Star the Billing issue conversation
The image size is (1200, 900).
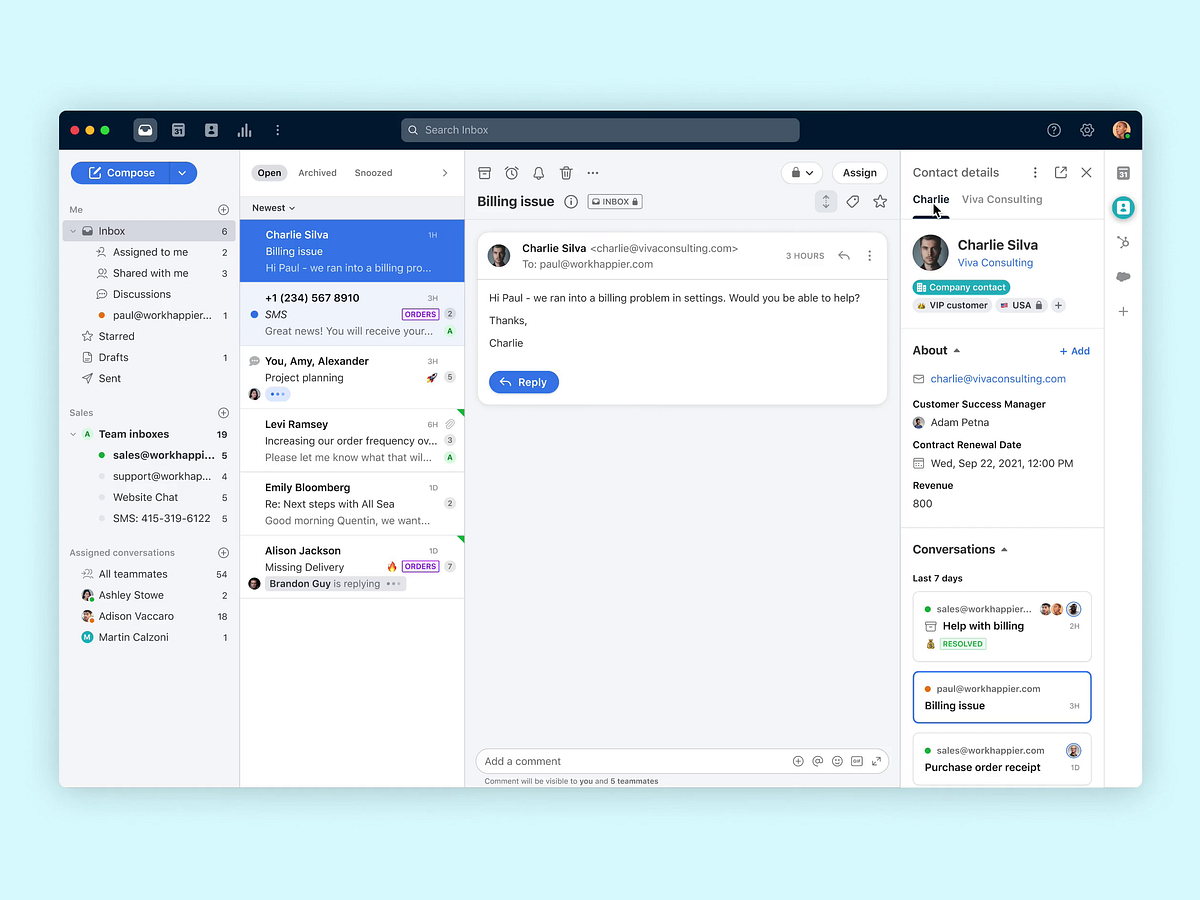click(880, 201)
